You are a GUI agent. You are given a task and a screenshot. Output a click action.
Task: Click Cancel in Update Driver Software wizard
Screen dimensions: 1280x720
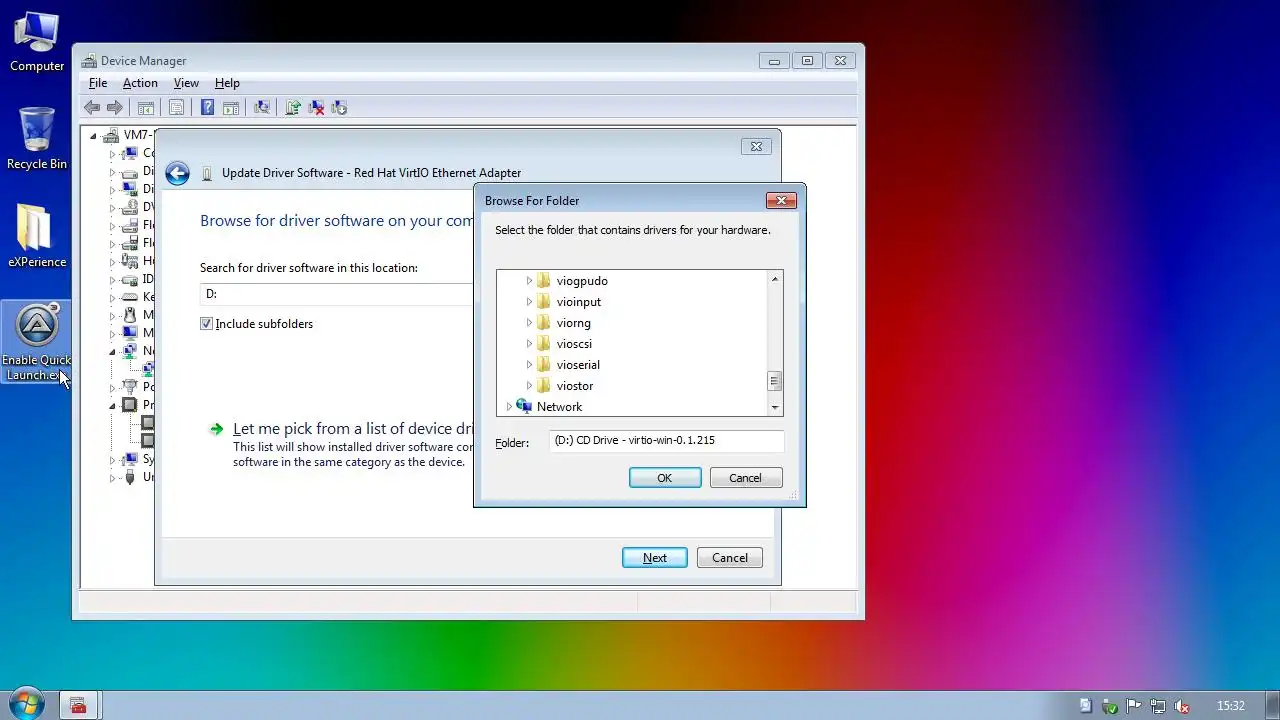pyautogui.click(x=730, y=558)
